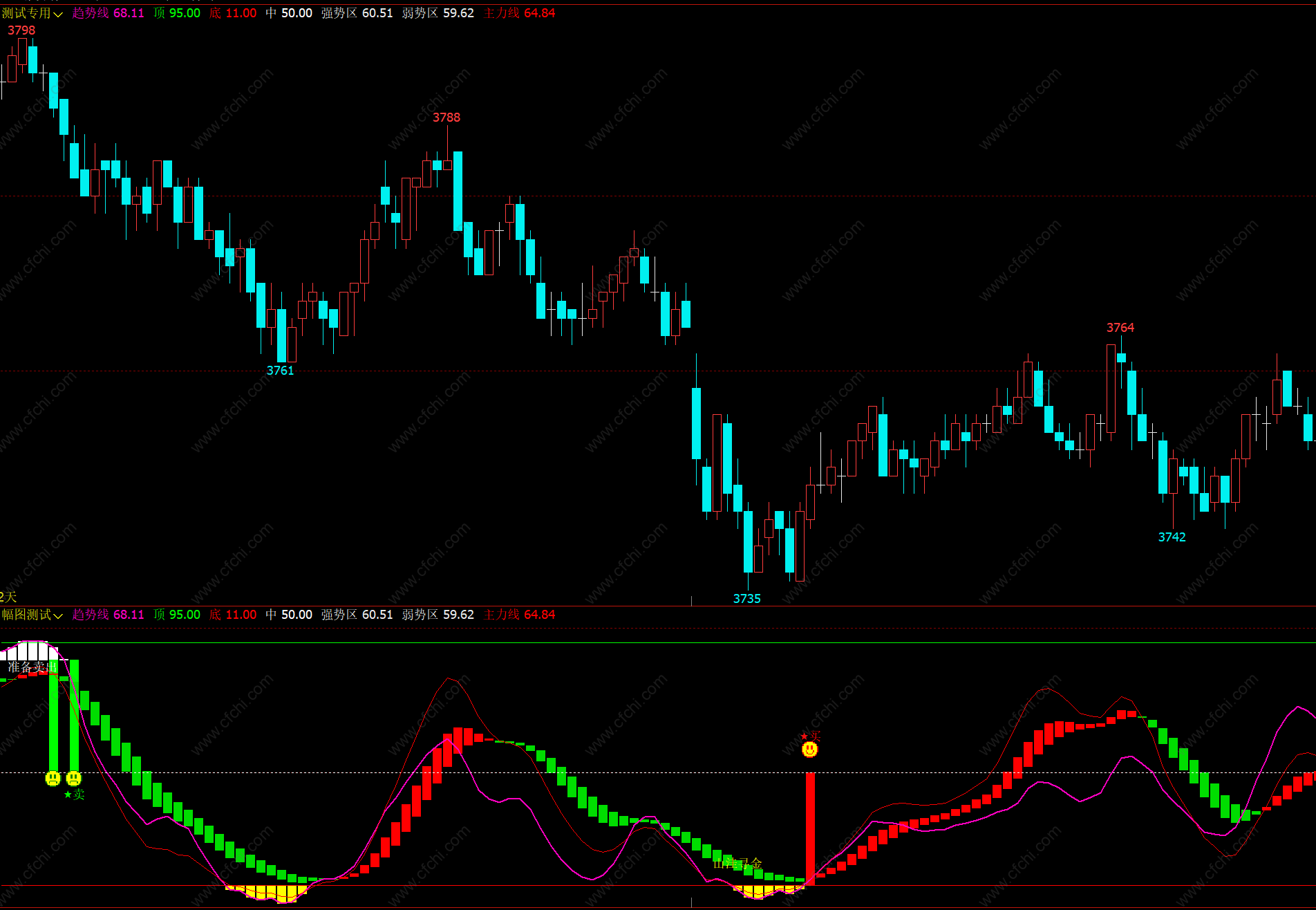Click 强势区 60.51 in main chart header
This screenshot has width=1316, height=910.
tap(357, 13)
